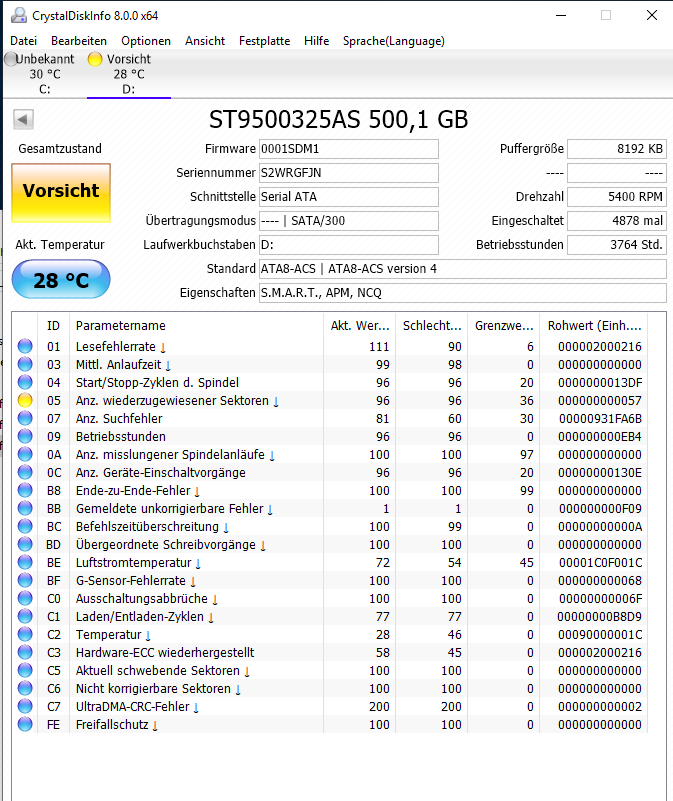Click the status orb for Start/Stopp-Zyklen row
Screen dimensions: 673x801
[25, 382]
